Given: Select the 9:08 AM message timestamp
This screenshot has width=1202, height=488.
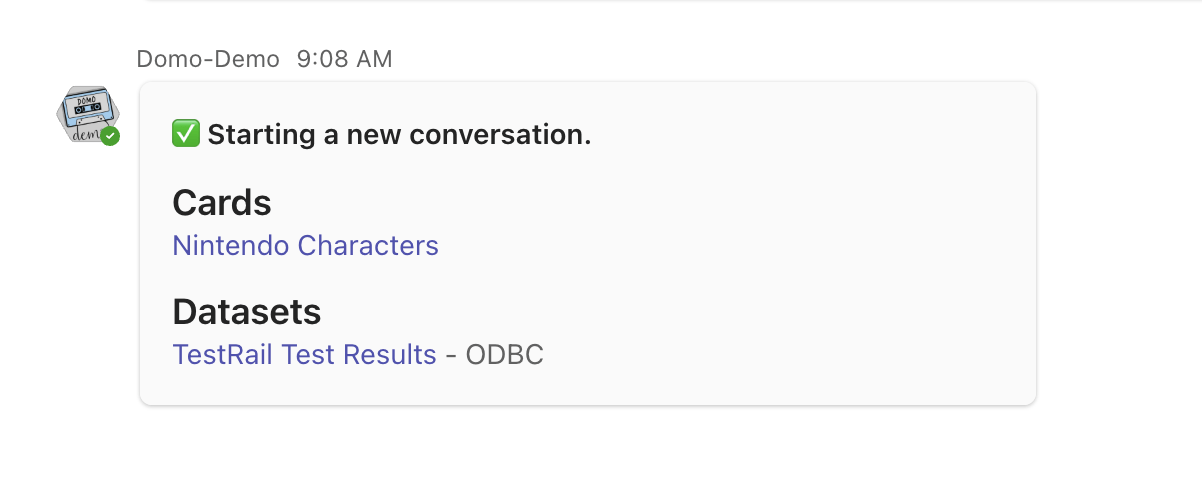Looking at the screenshot, I should coord(345,59).
